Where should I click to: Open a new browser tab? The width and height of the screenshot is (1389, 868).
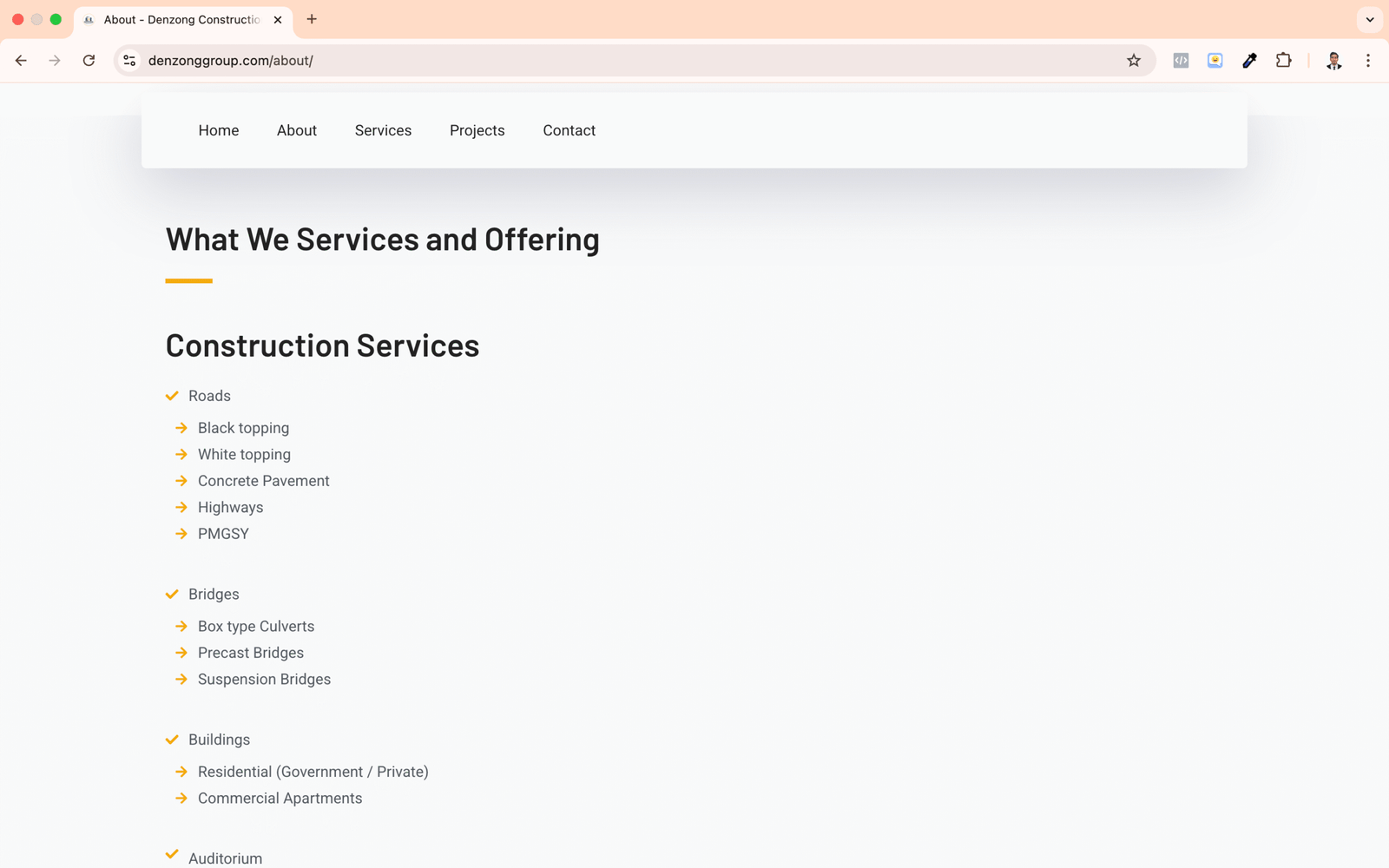click(x=312, y=19)
